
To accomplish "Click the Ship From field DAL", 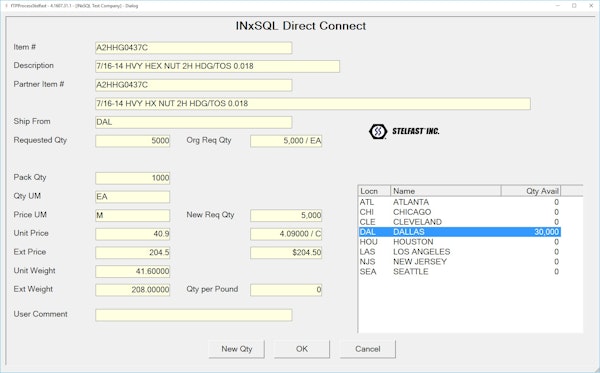I will (194, 122).
